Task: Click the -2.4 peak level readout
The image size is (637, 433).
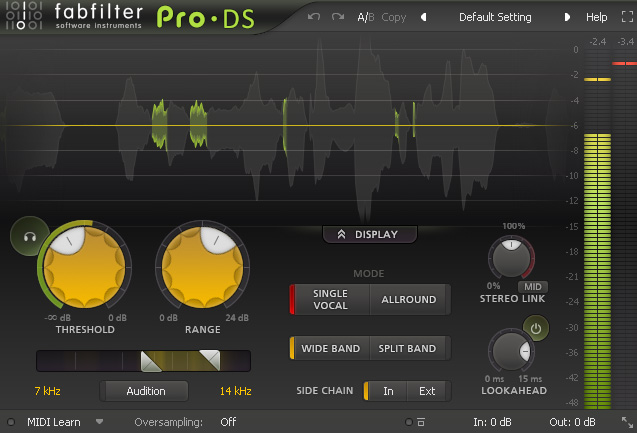Action: (x=598, y=41)
